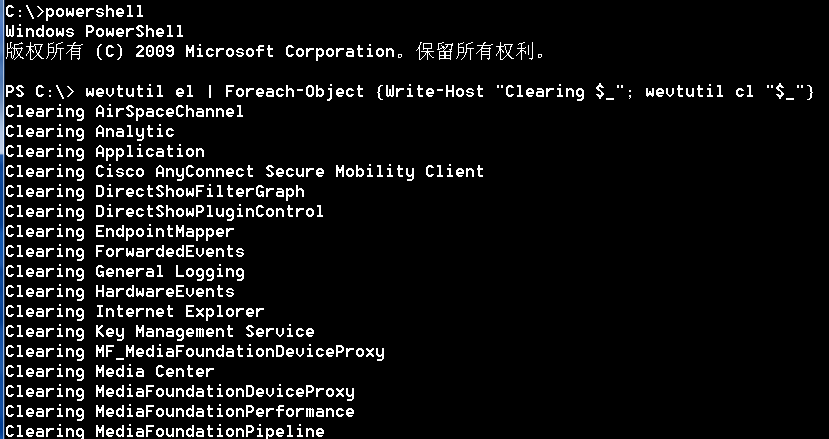The width and height of the screenshot is (829, 439).
Task: Click the Clearing Application output line
Action: [105, 152]
